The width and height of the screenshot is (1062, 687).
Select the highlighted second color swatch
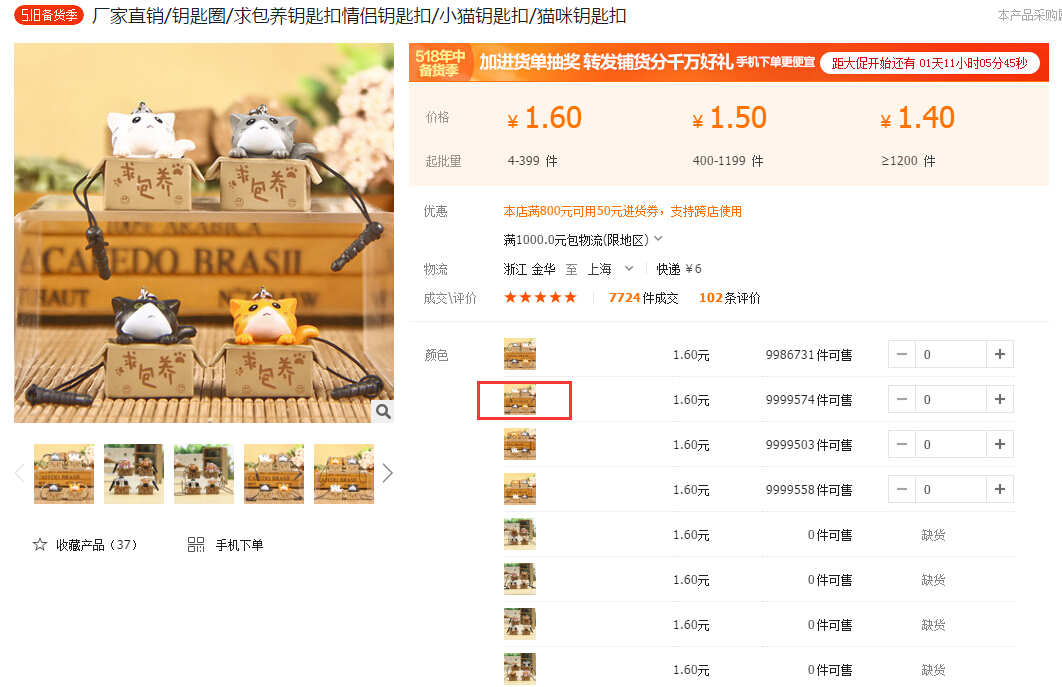click(519, 400)
